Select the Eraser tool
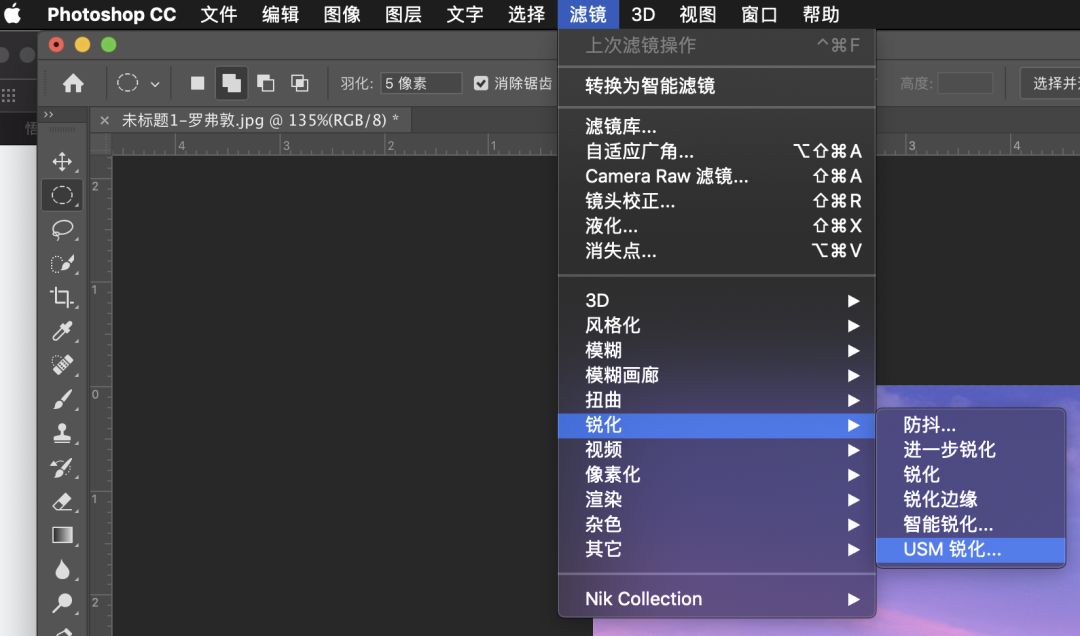 click(62, 501)
